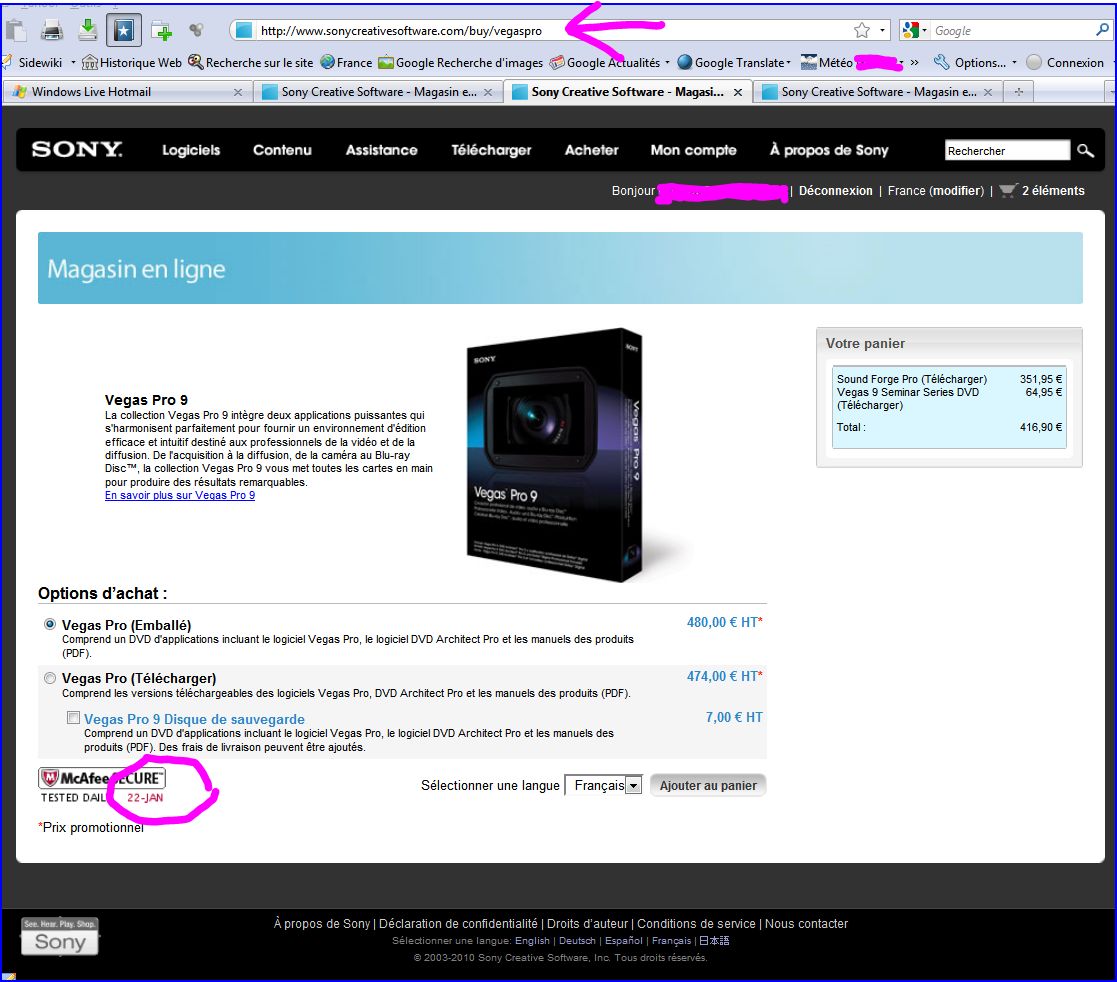Click the Rechercher site search field

[1007, 150]
